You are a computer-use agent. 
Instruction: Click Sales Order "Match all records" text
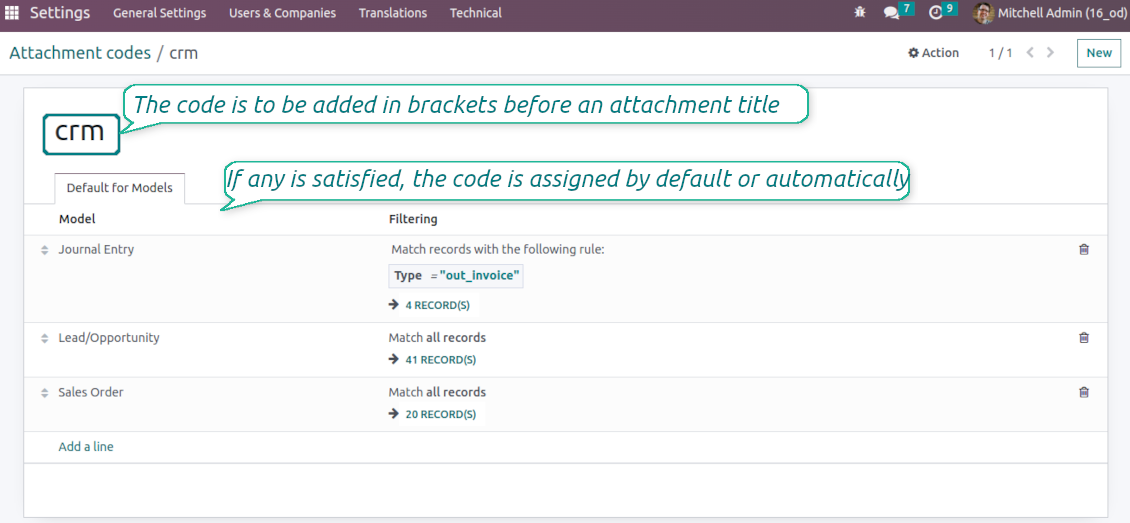[x=437, y=392]
